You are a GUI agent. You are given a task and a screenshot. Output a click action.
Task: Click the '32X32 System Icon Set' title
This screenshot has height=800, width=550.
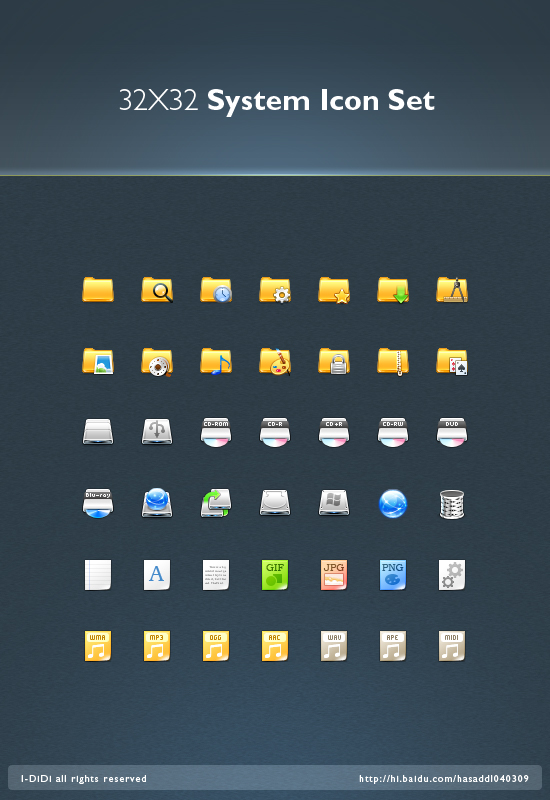[277, 100]
